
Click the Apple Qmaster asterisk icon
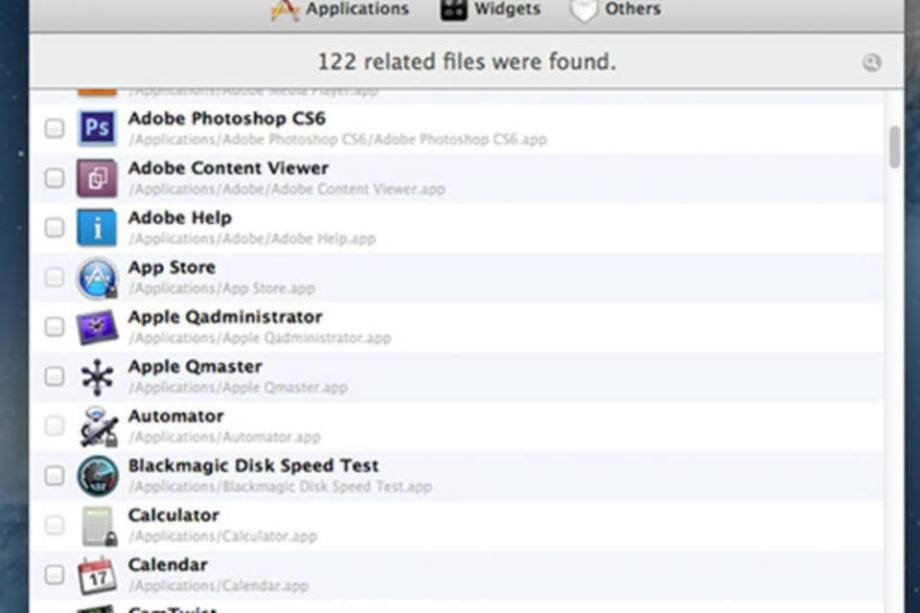click(x=97, y=377)
